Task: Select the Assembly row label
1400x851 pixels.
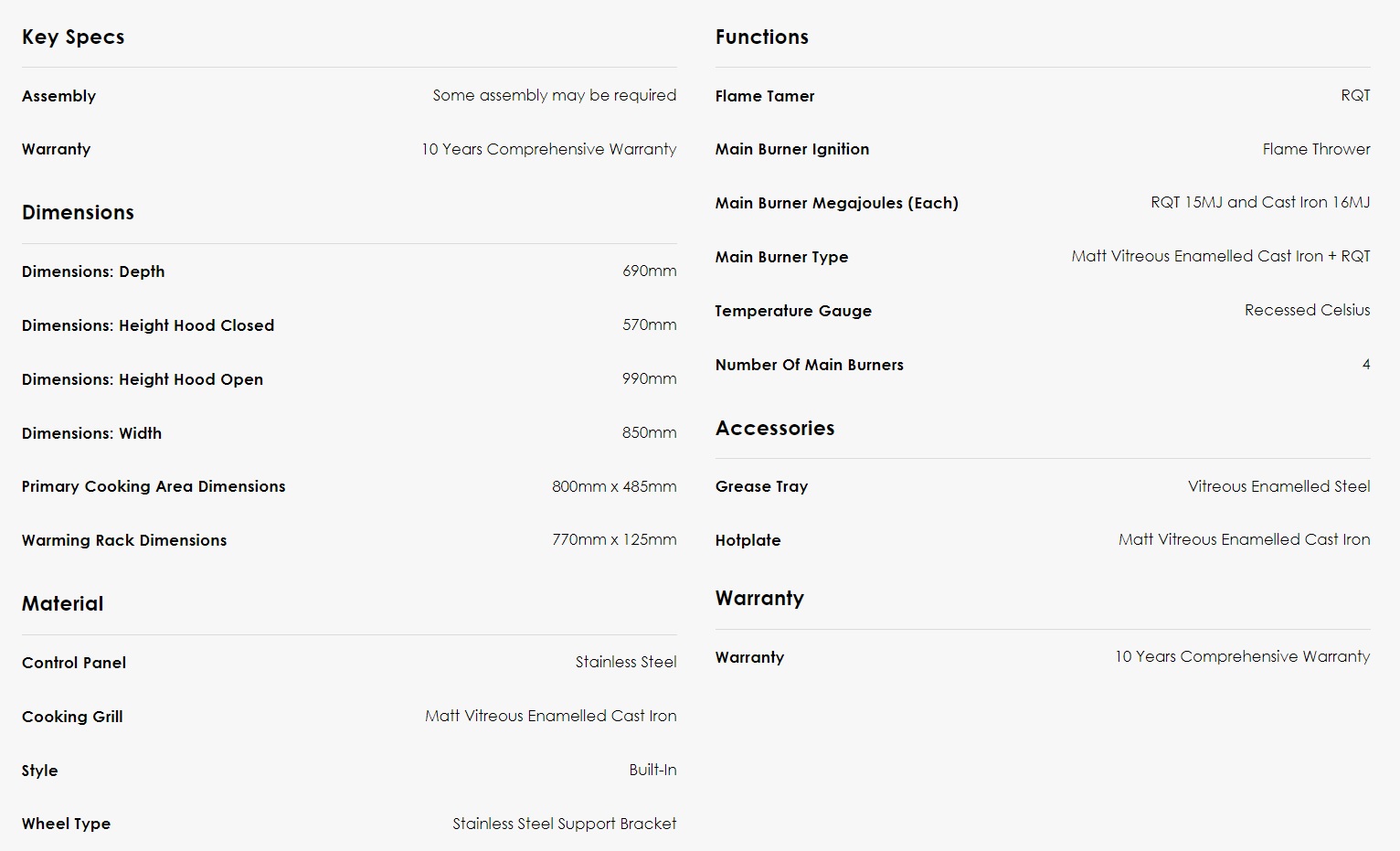Action: [x=58, y=96]
